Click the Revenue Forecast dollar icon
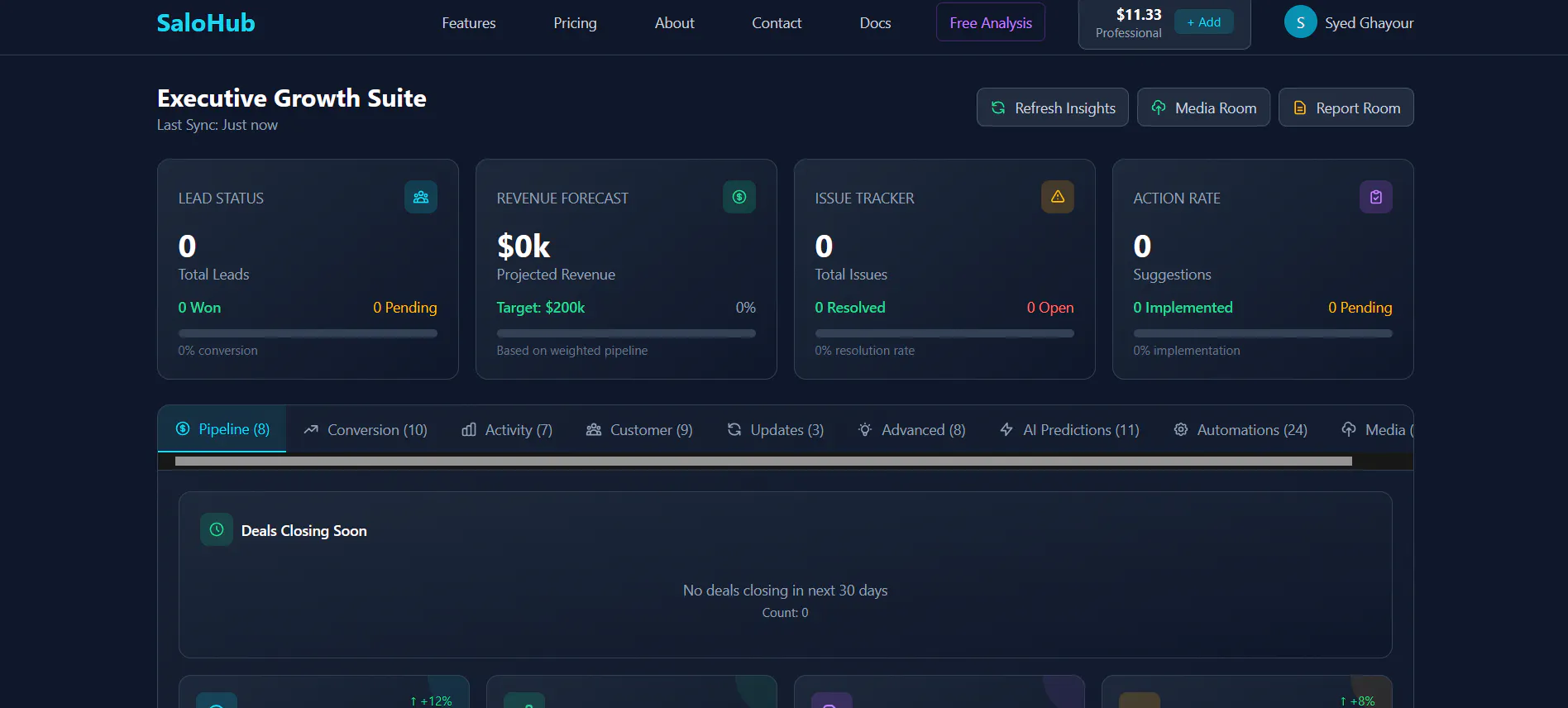Viewport: 1568px width, 708px height. 739,197
